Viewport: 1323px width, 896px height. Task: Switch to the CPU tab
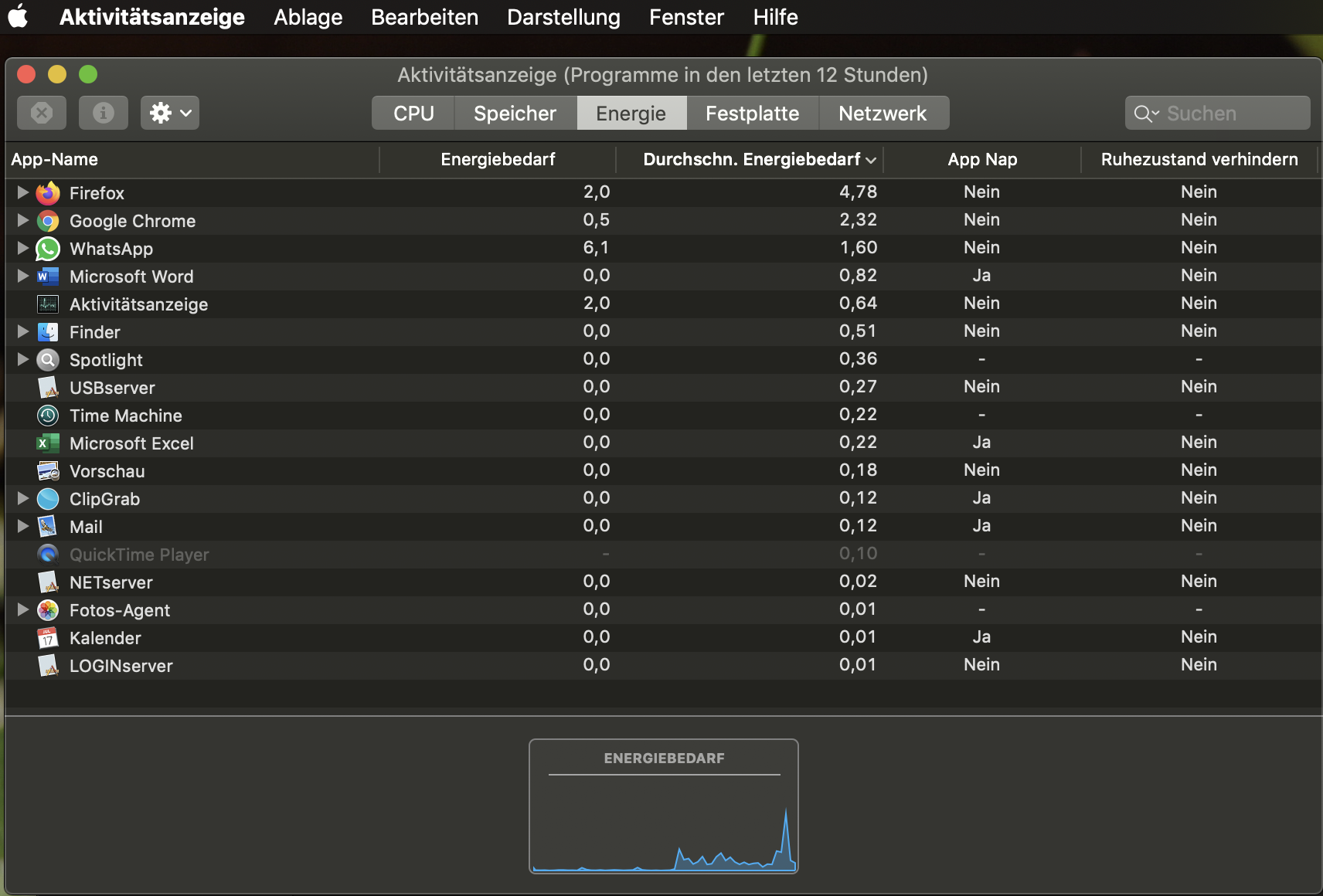click(413, 114)
